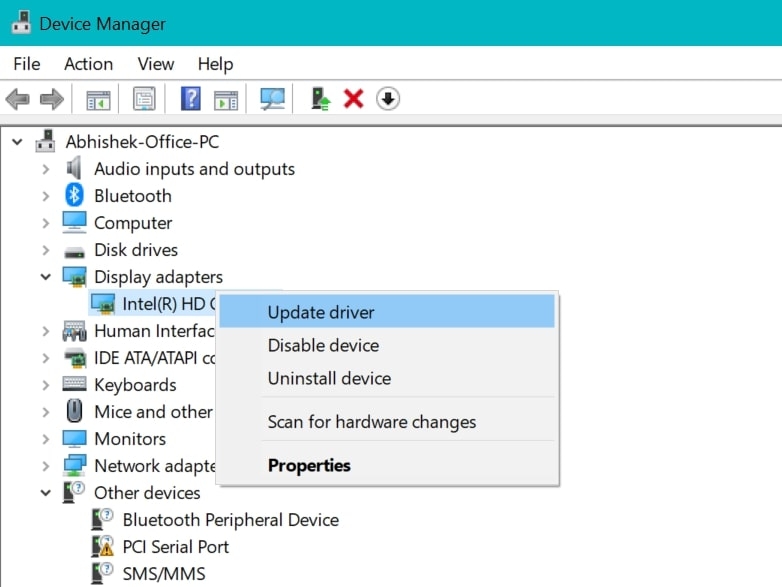Open Properties from the context menu
Image resolution: width=782 pixels, height=587 pixels.
[x=387, y=465]
